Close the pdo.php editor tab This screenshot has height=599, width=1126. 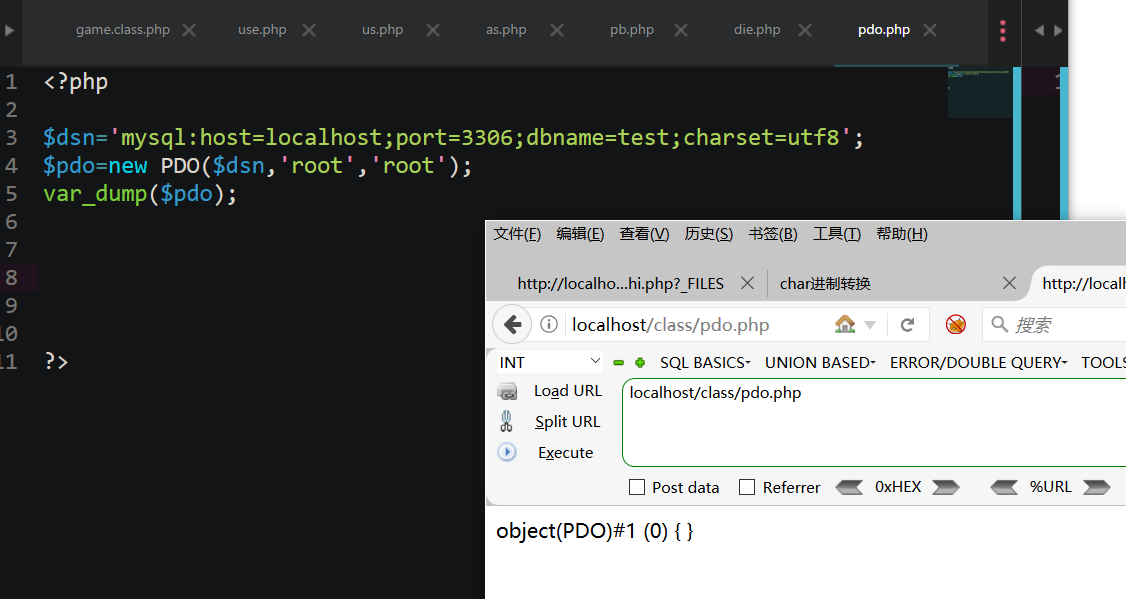click(x=930, y=30)
